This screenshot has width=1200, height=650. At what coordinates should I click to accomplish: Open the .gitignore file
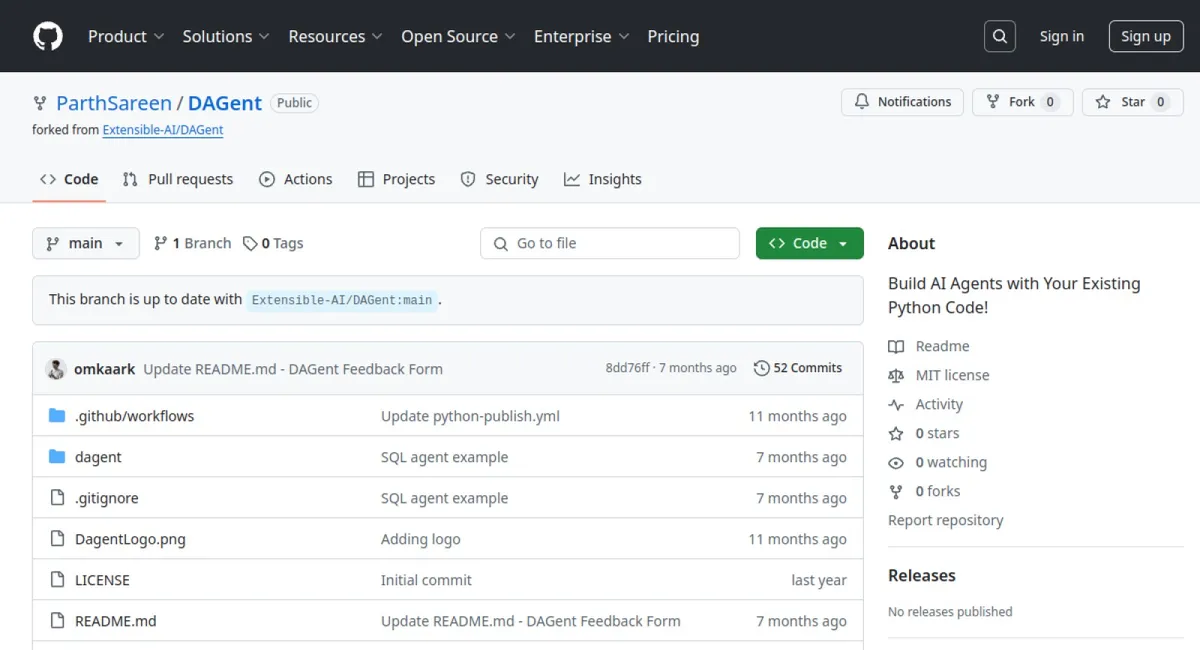107,498
